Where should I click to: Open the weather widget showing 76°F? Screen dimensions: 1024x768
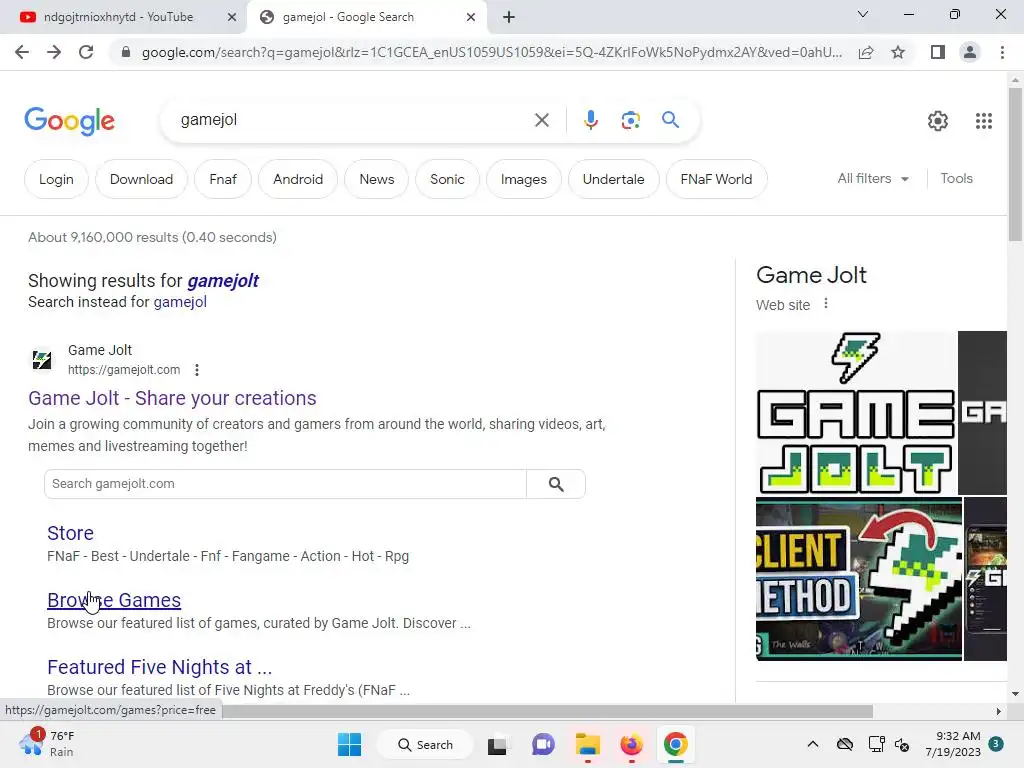click(47, 744)
